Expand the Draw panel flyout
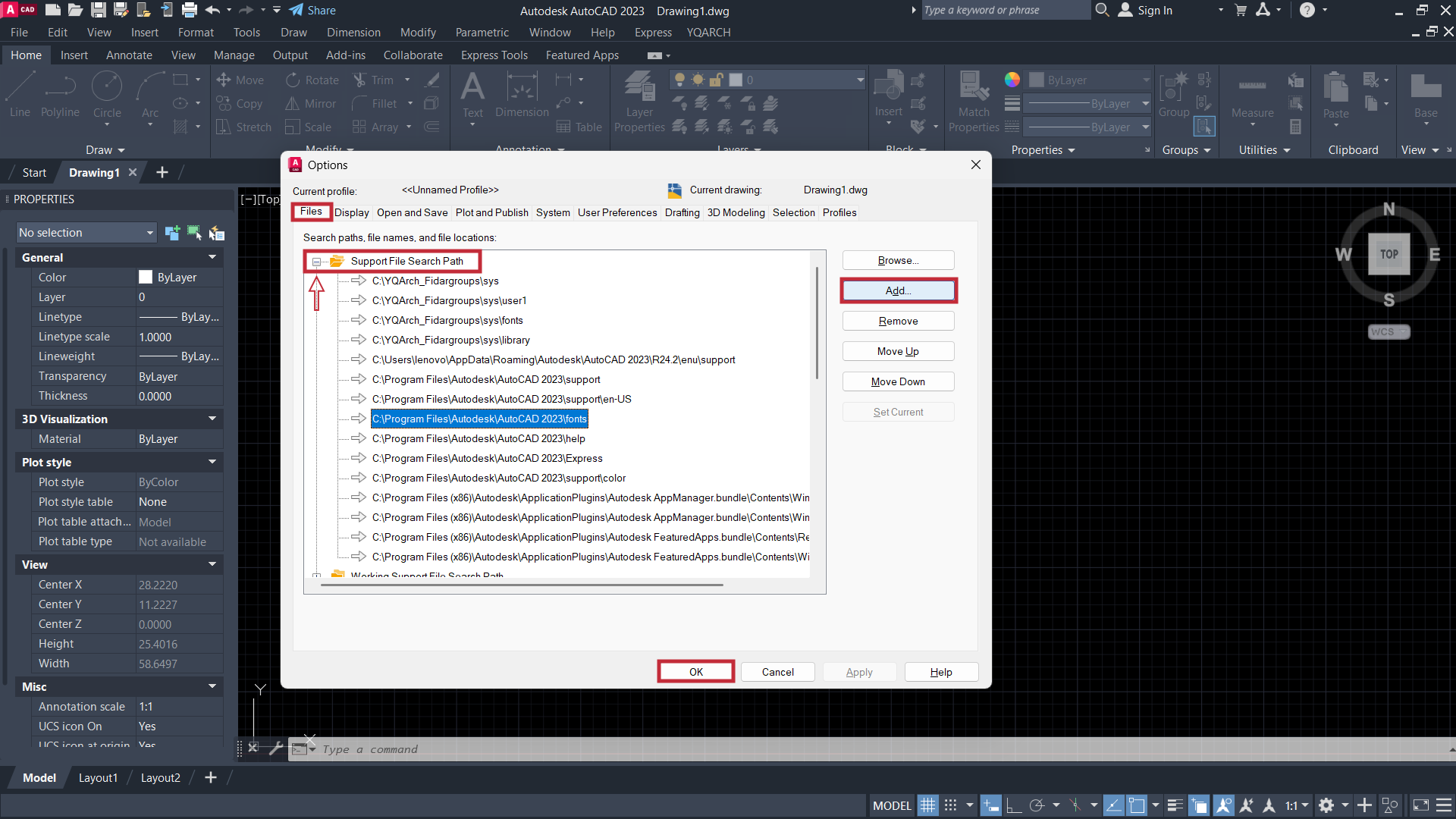Viewport: 1456px width, 819px height. (105, 150)
